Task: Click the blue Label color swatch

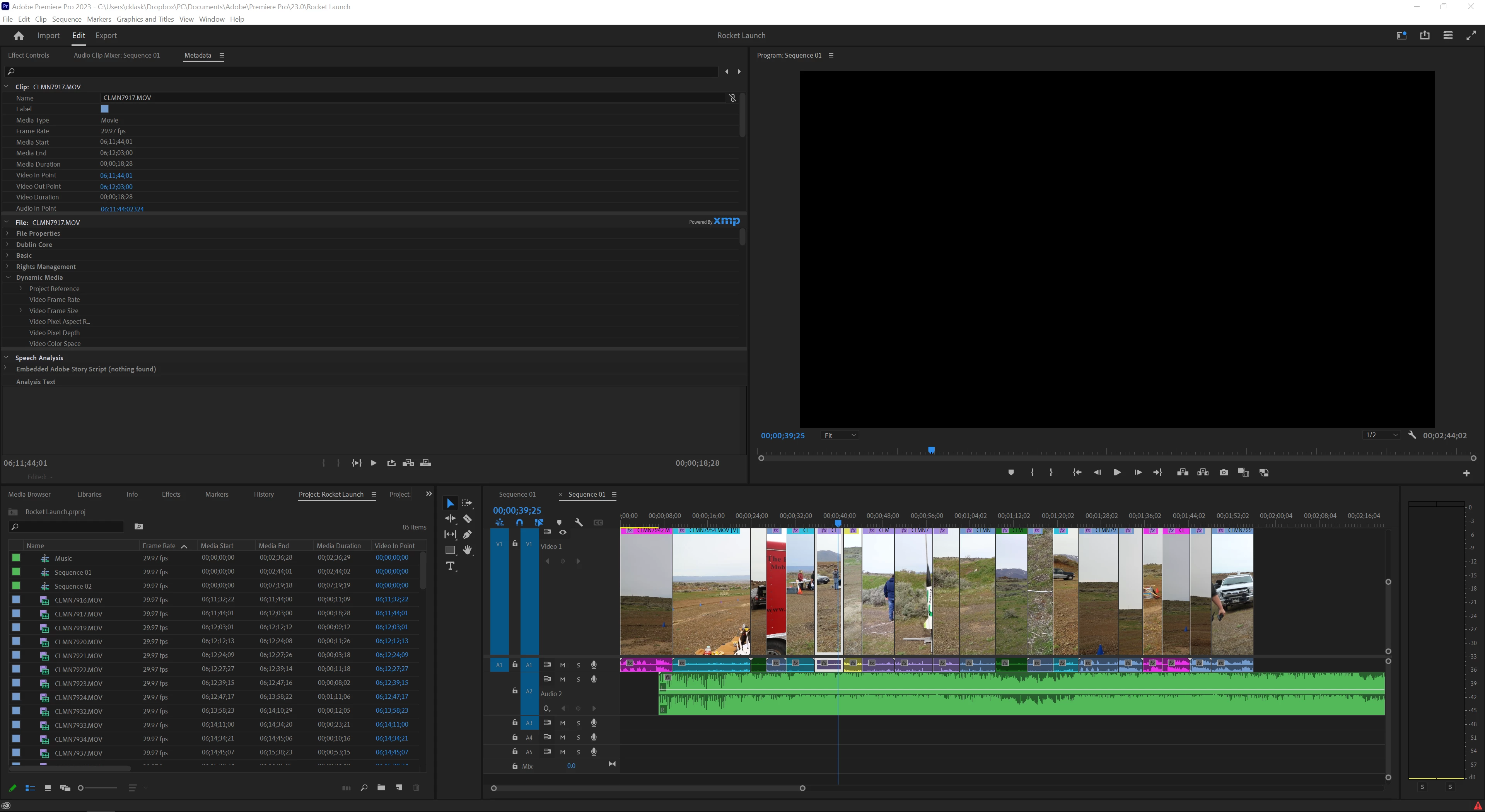Action: coord(104,109)
